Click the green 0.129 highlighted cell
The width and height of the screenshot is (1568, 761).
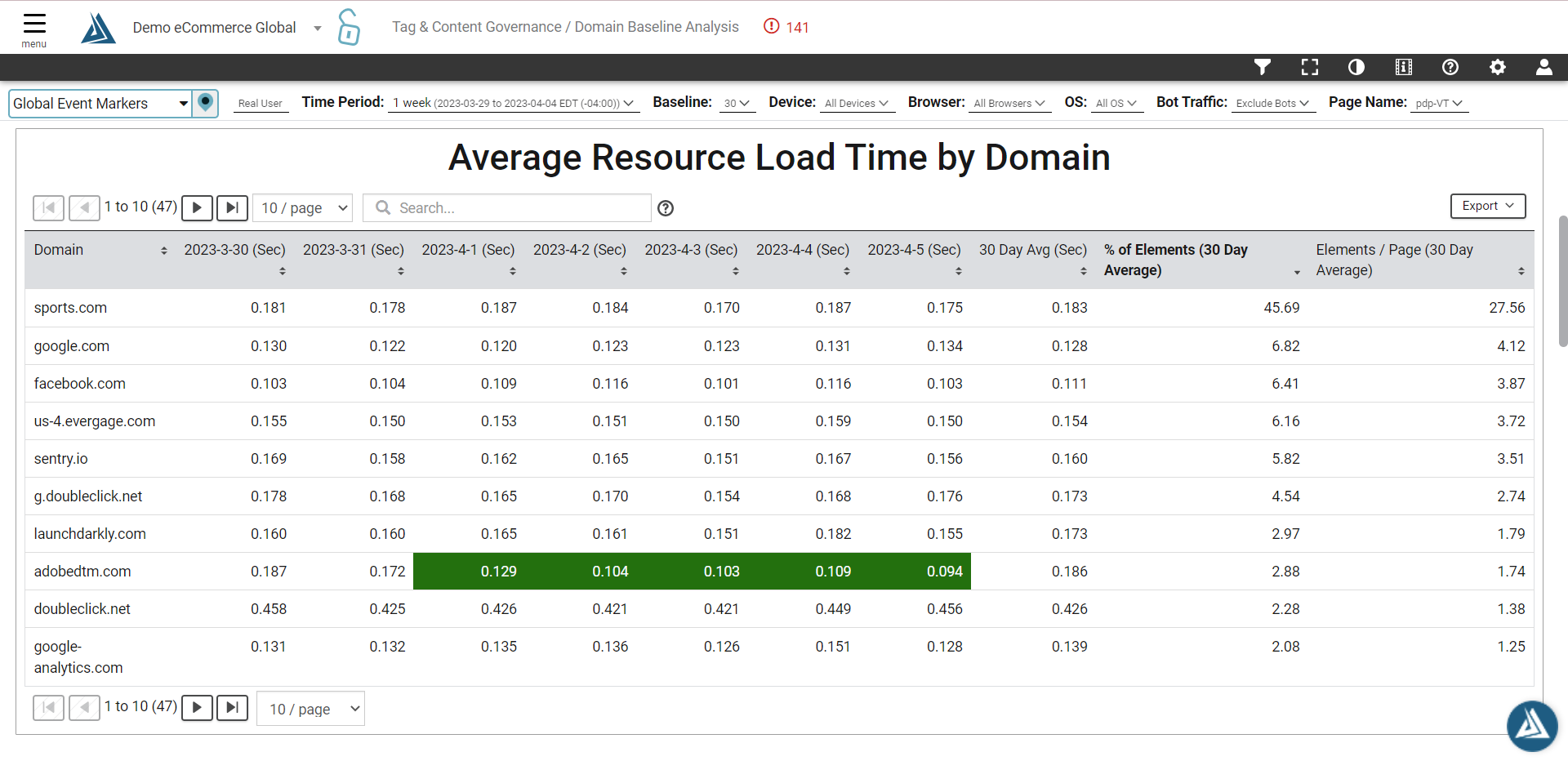pyautogui.click(x=469, y=572)
